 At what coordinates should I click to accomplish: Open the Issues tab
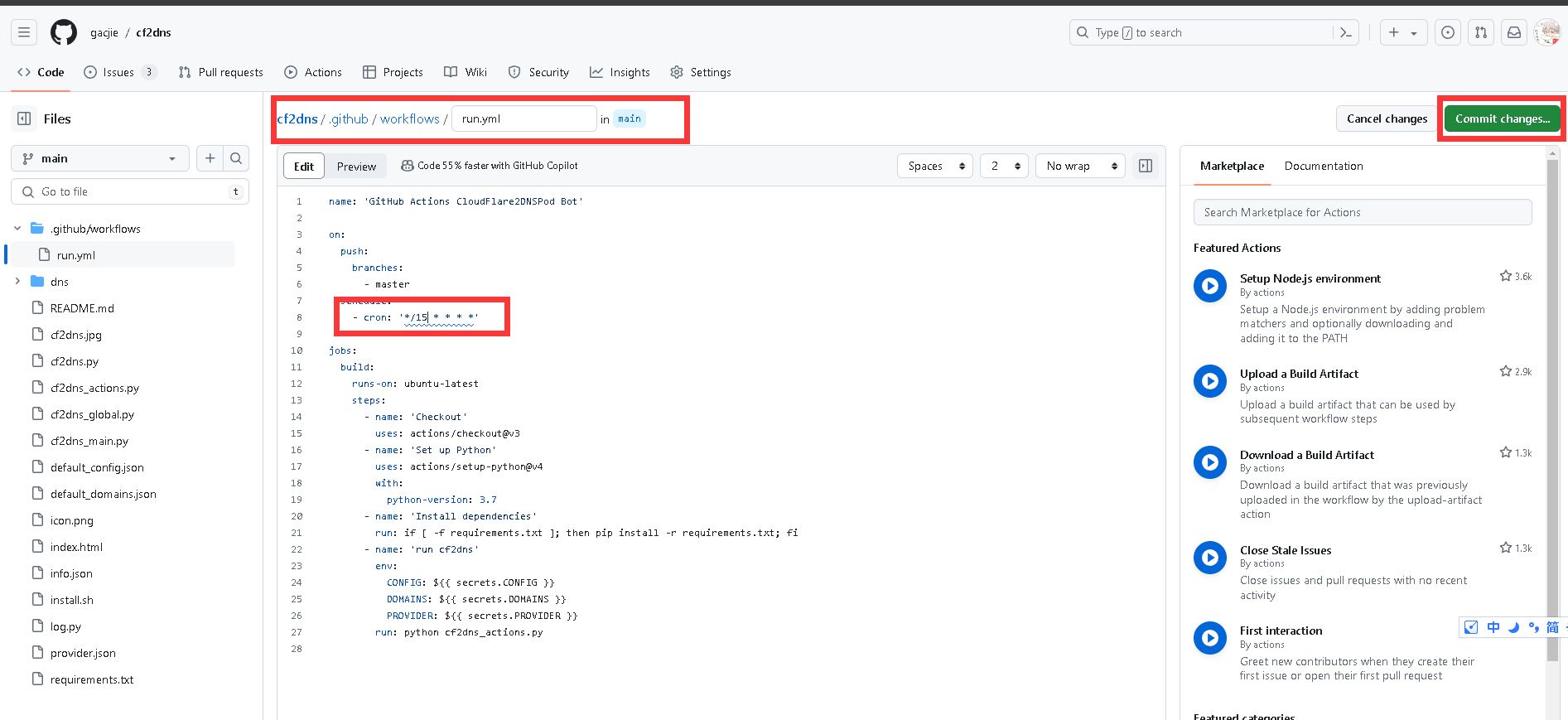(120, 72)
